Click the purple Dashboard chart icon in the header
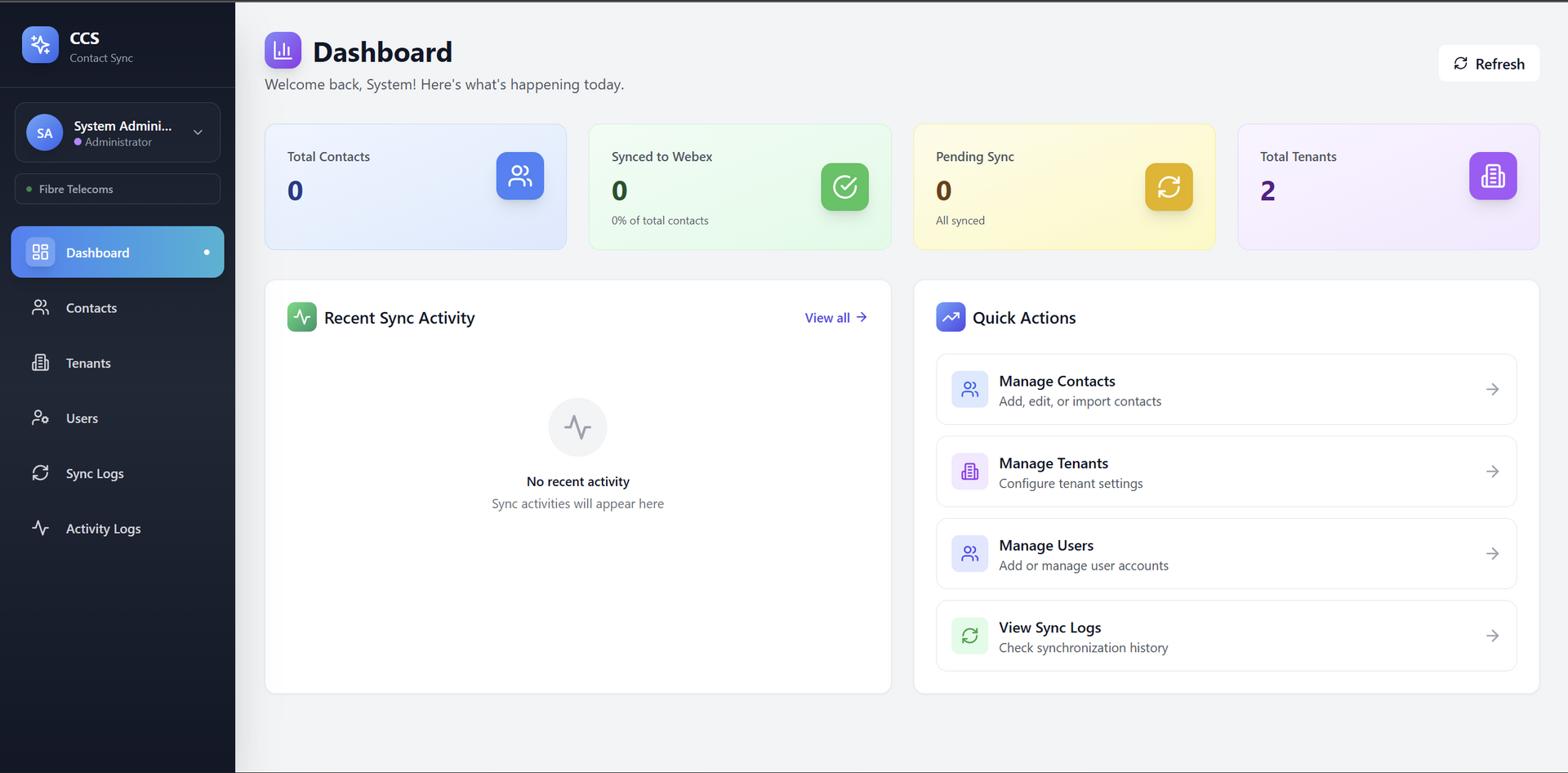This screenshot has height=773, width=1568. [x=283, y=50]
